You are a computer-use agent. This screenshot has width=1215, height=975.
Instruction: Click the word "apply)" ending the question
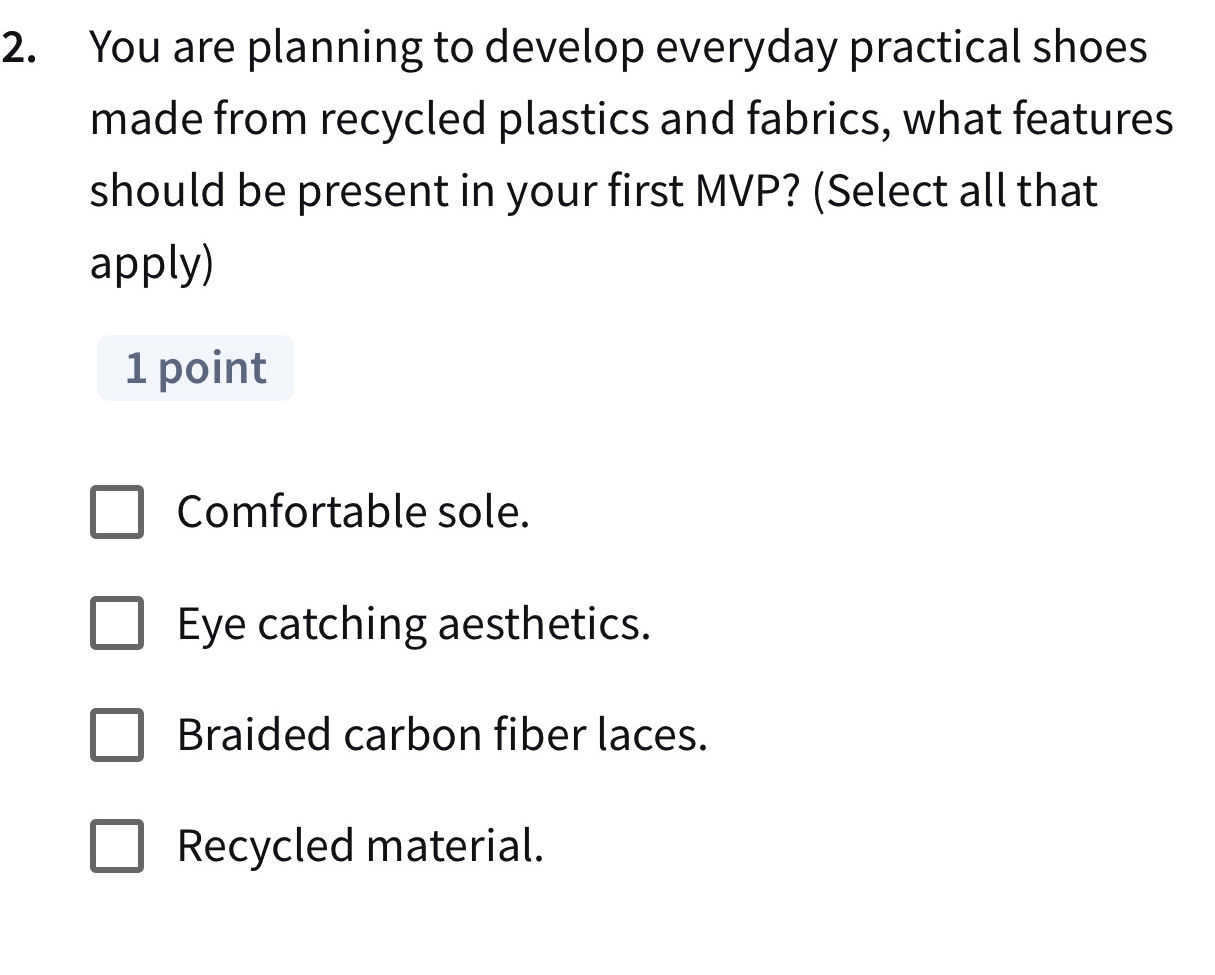[152, 263]
